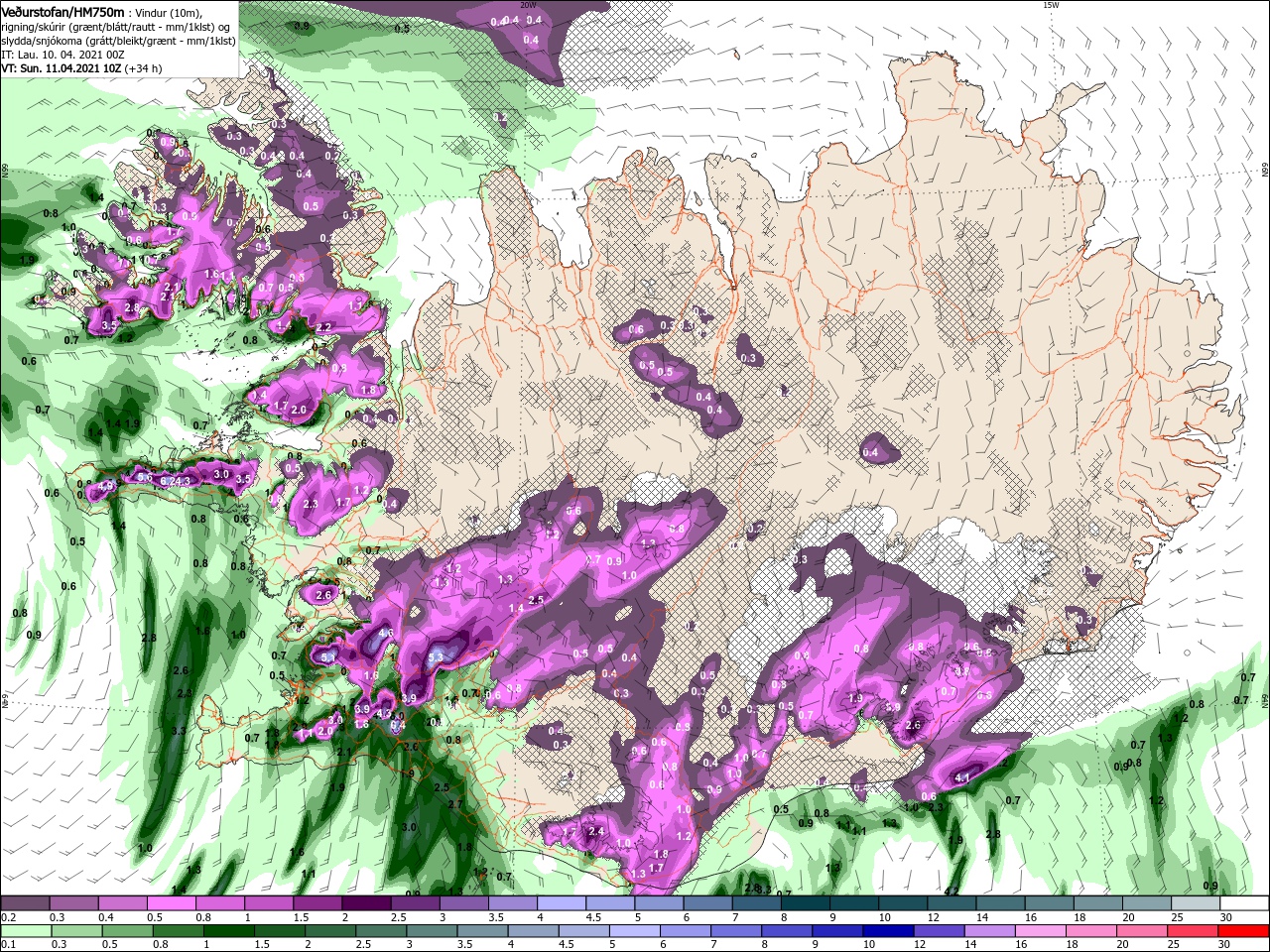Viewport: 1270px width, 952px height.
Task: Click the white 30 mm swatch in the upper legend row
Action: 1244,903
